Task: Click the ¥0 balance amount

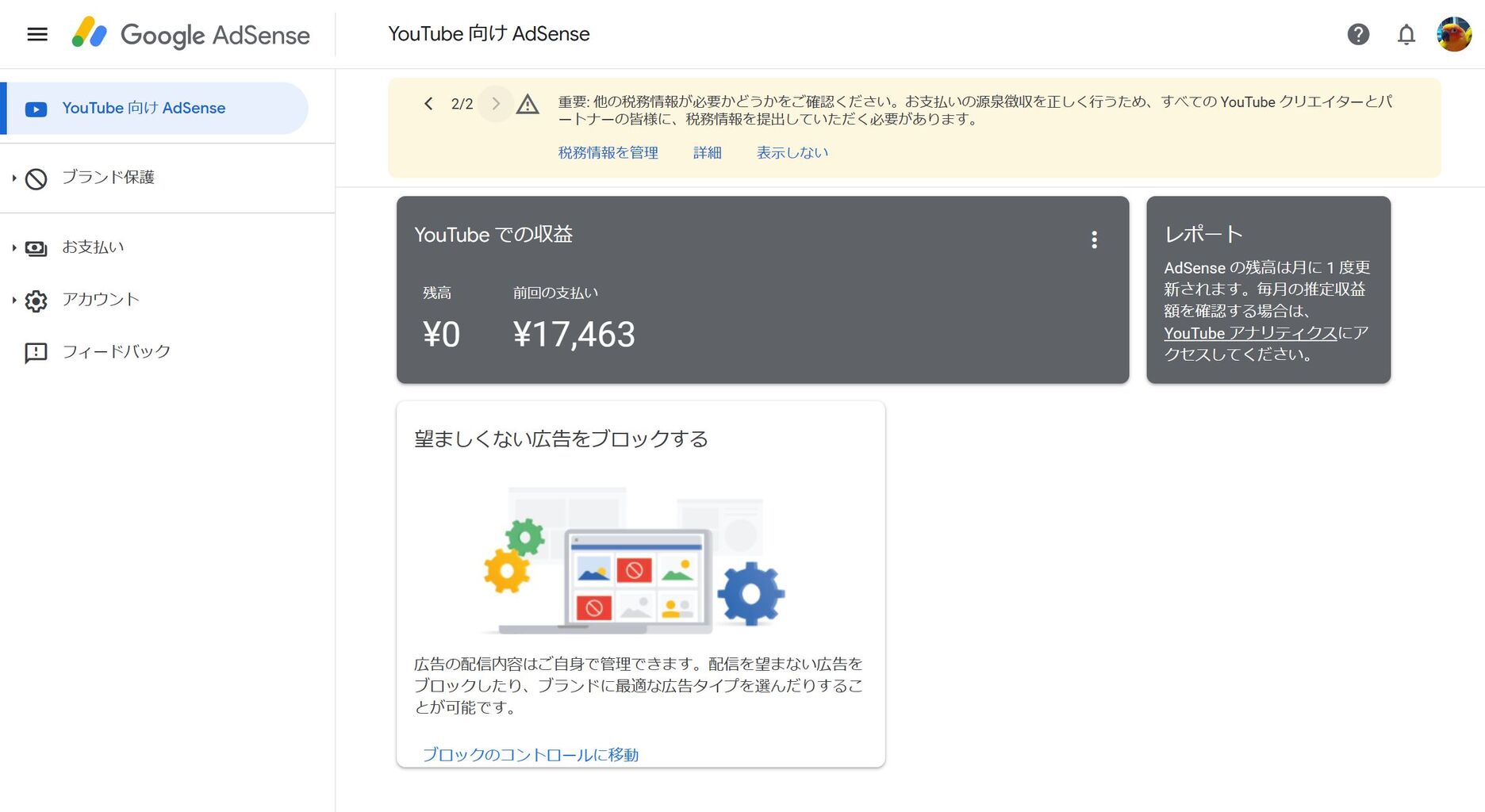Action: 441,334
